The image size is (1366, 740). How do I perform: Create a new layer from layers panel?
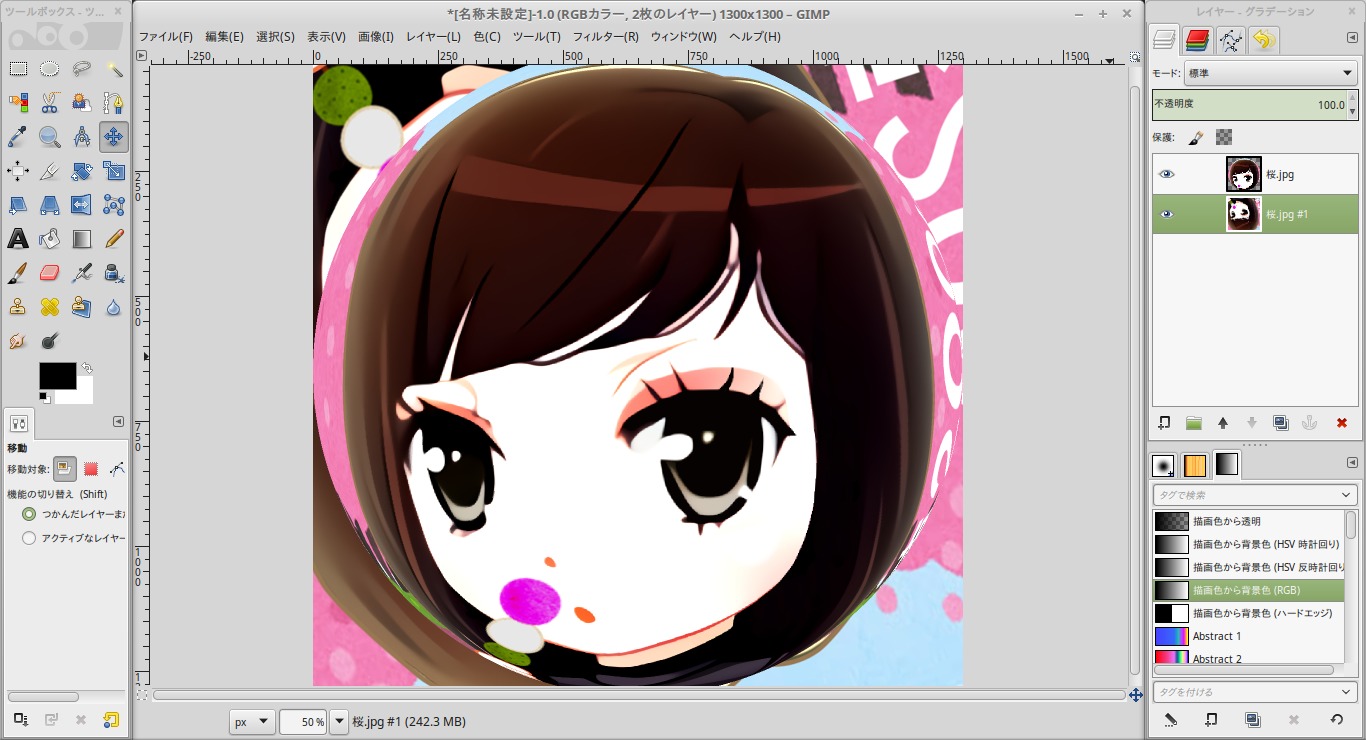coord(1164,423)
